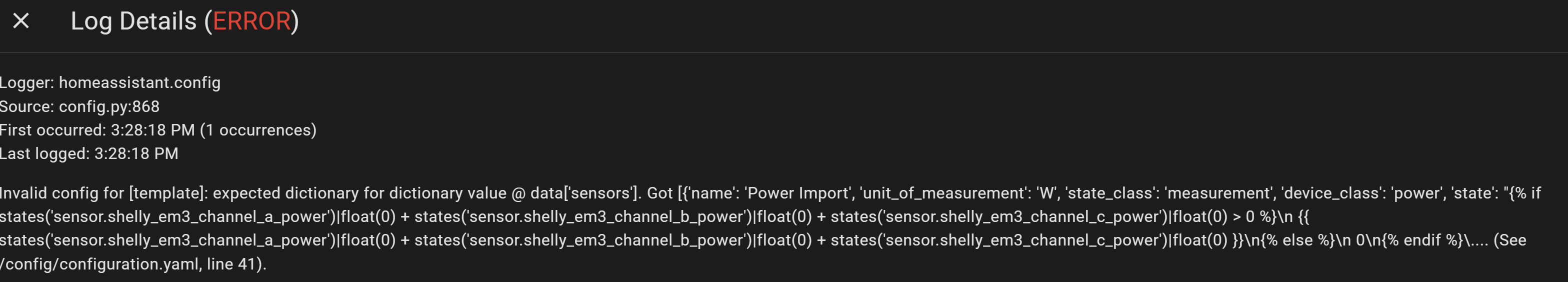This screenshot has width=1568, height=282.
Task: Click the config.py:868 source reference
Action: coord(109,106)
